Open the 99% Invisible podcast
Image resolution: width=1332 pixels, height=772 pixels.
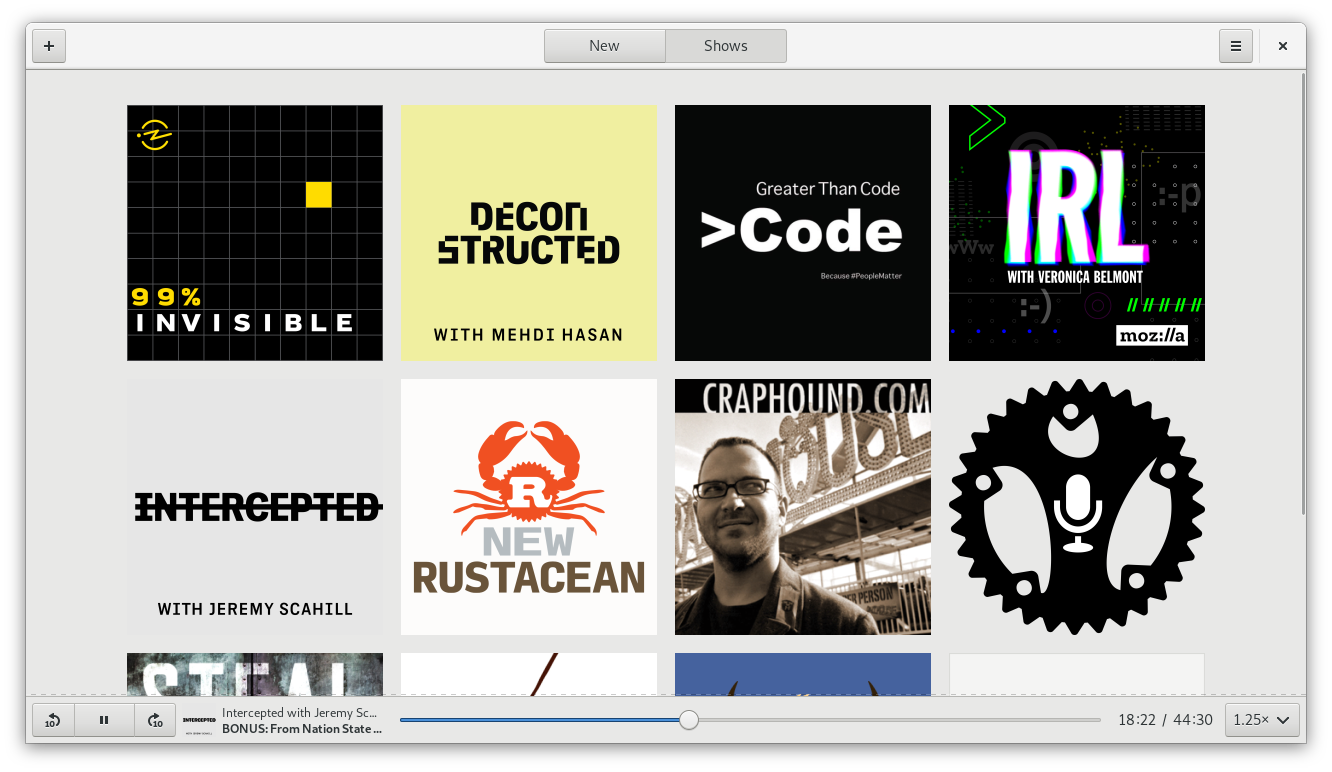pos(255,233)
